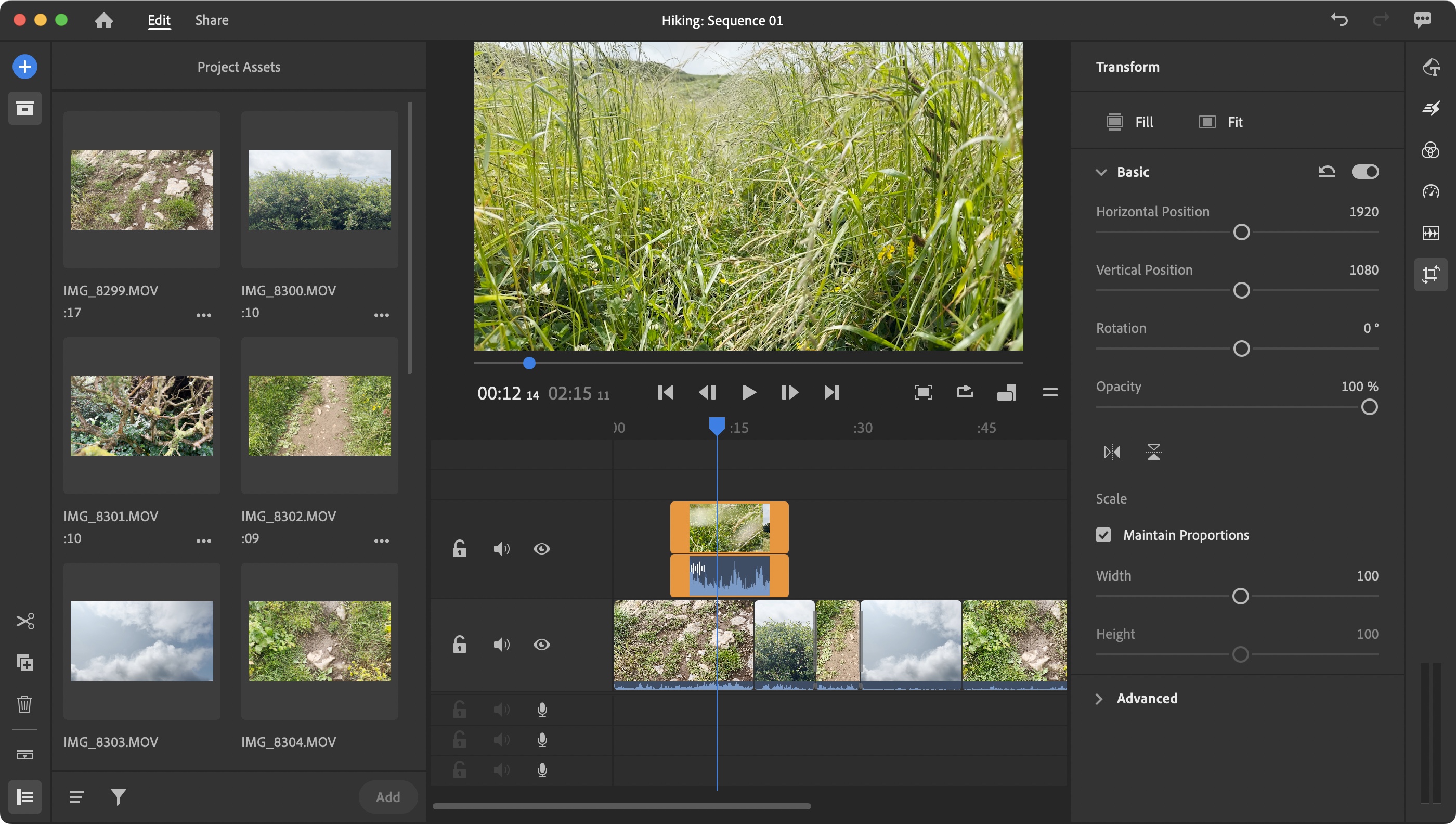The image size is (1456, 824).
Task: Click the Opacity slider handle
Action: pos(1369,407)
